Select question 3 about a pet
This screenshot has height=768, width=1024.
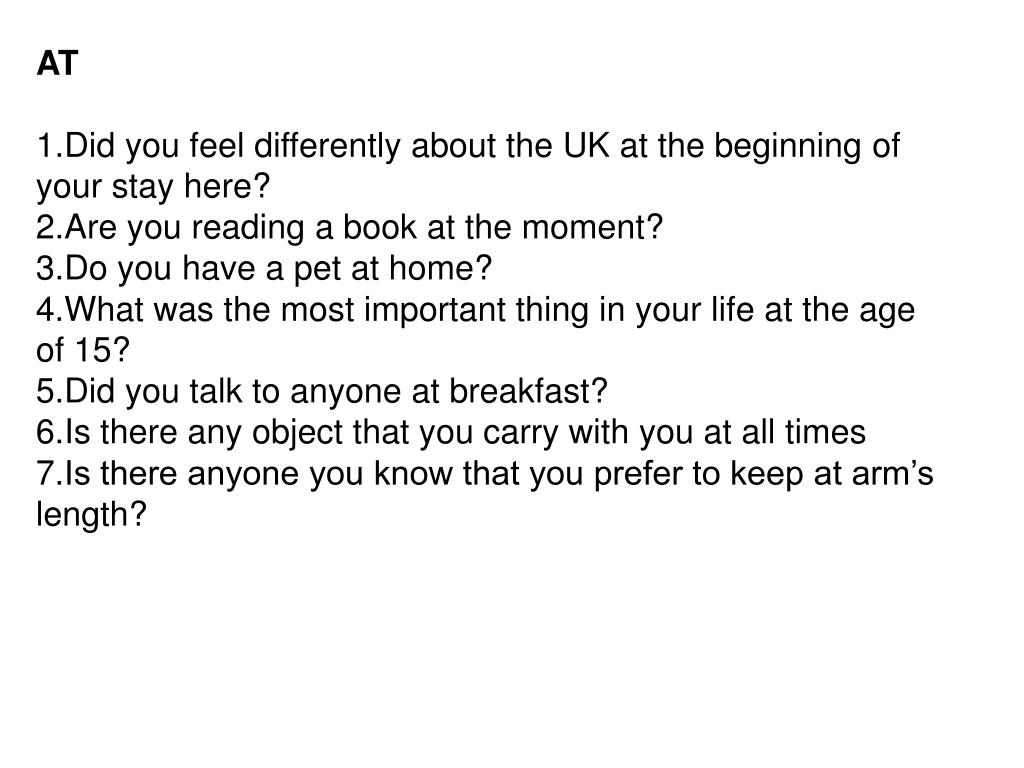(264, 269)
